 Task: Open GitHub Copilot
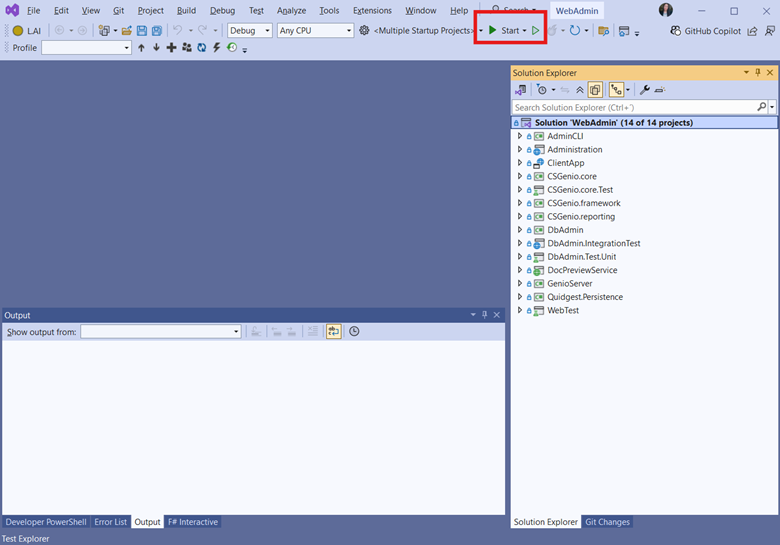pos(705,31)
